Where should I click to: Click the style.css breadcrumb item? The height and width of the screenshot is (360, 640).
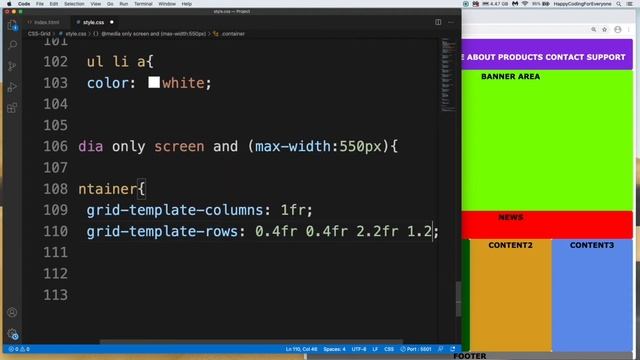[x=76, y=34]
